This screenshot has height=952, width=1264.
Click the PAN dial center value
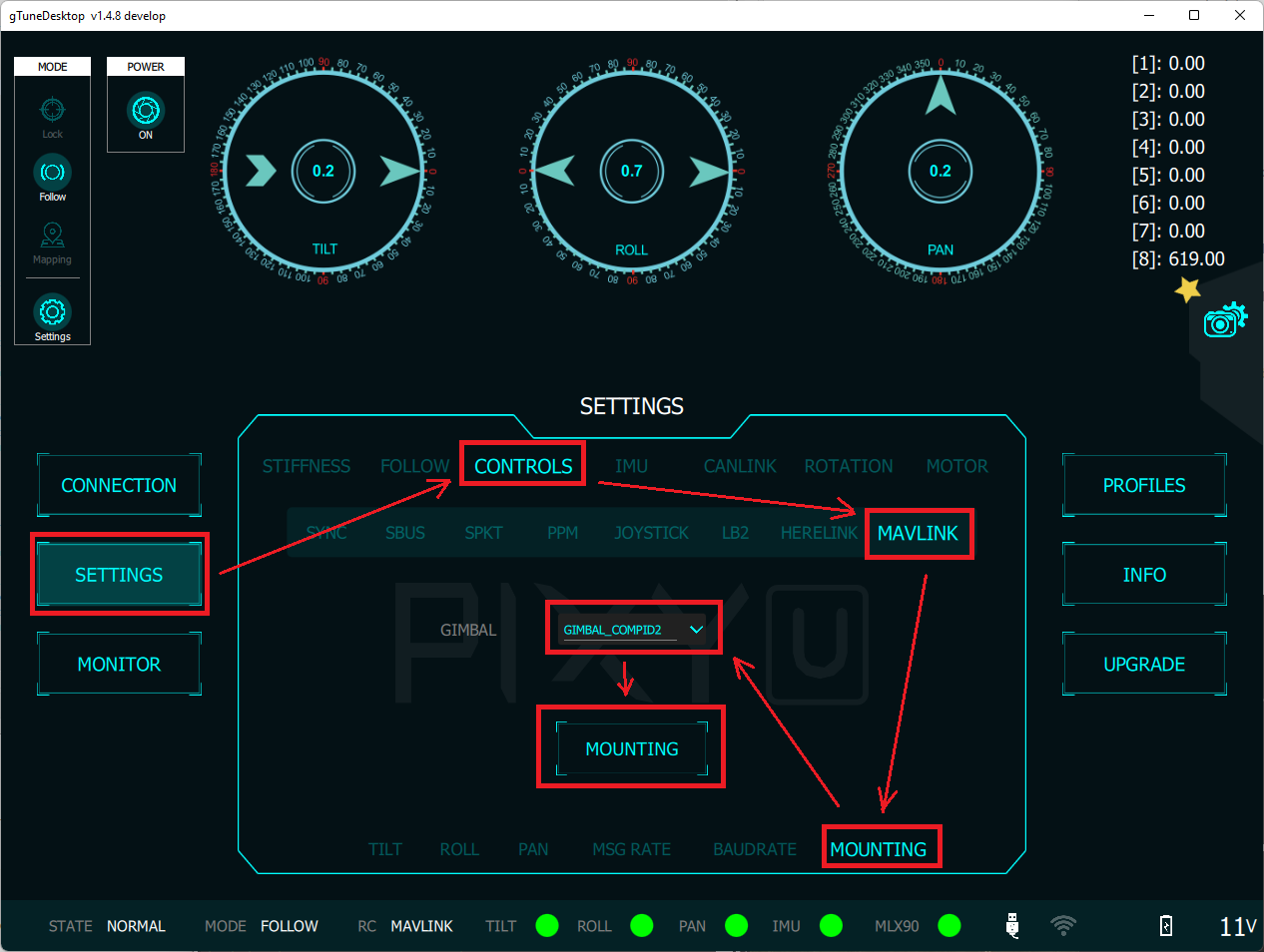point(940,171)
